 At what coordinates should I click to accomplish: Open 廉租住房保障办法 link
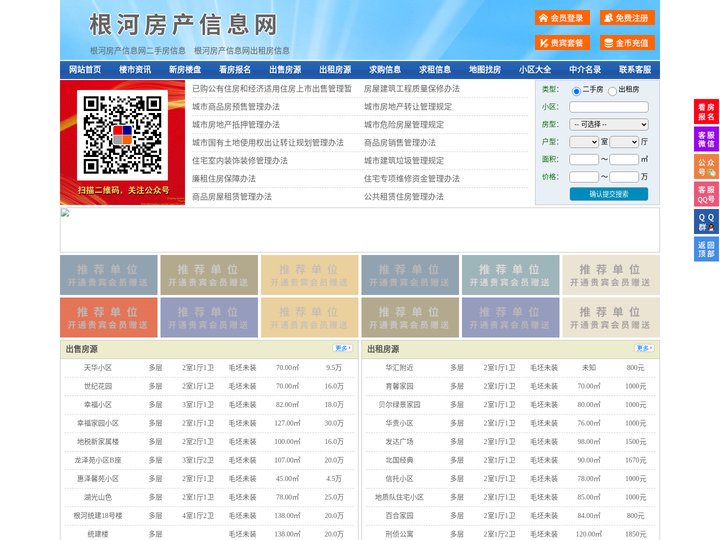pyautogui.click(x=224, y=179)
